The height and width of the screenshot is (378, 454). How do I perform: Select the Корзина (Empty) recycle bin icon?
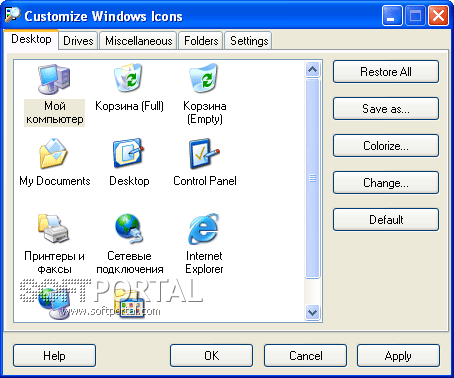[x=204, y=78]
